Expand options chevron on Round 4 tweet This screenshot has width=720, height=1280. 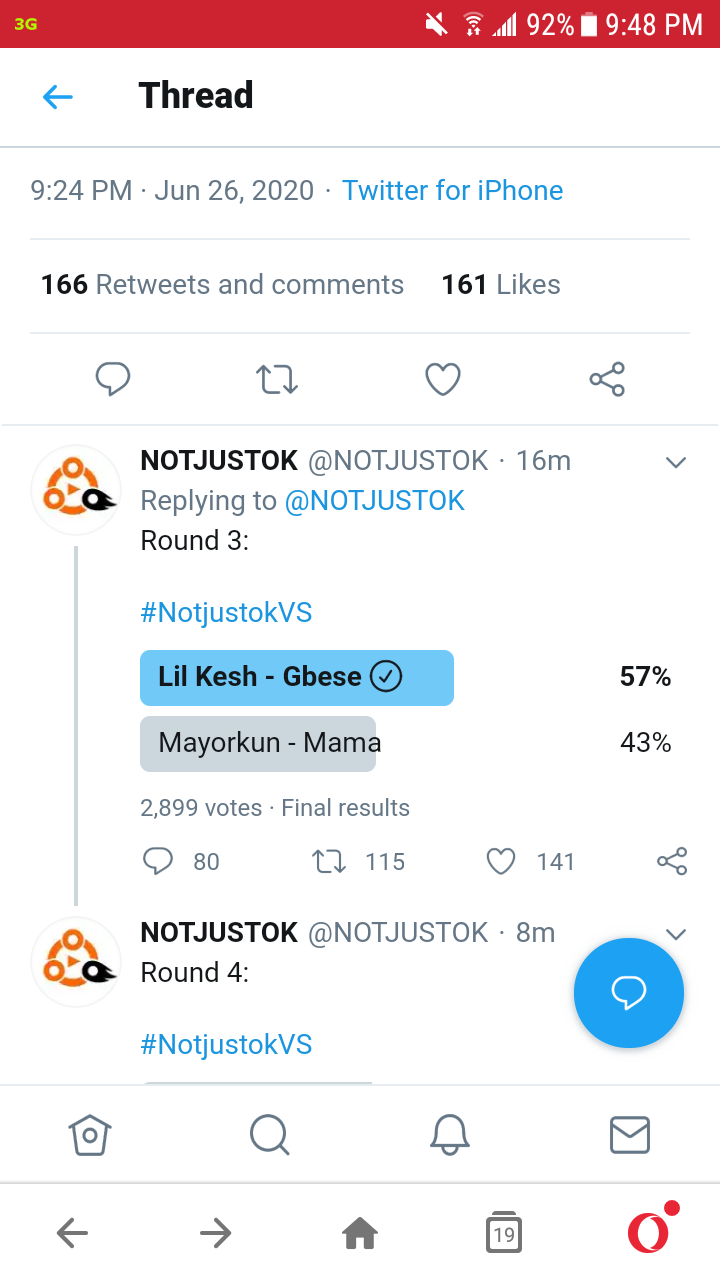pos(676,934)
